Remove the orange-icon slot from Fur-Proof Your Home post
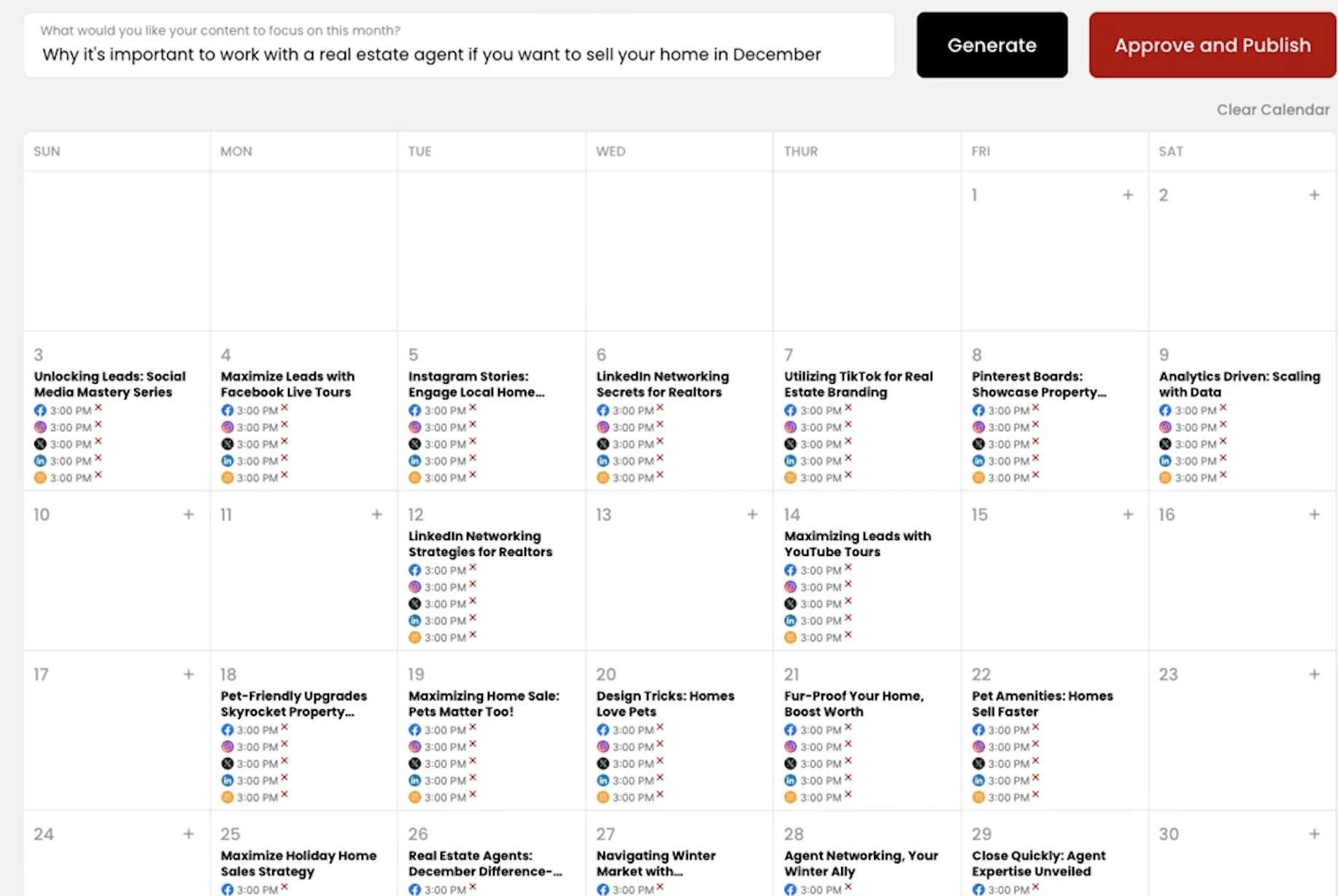 848,795
